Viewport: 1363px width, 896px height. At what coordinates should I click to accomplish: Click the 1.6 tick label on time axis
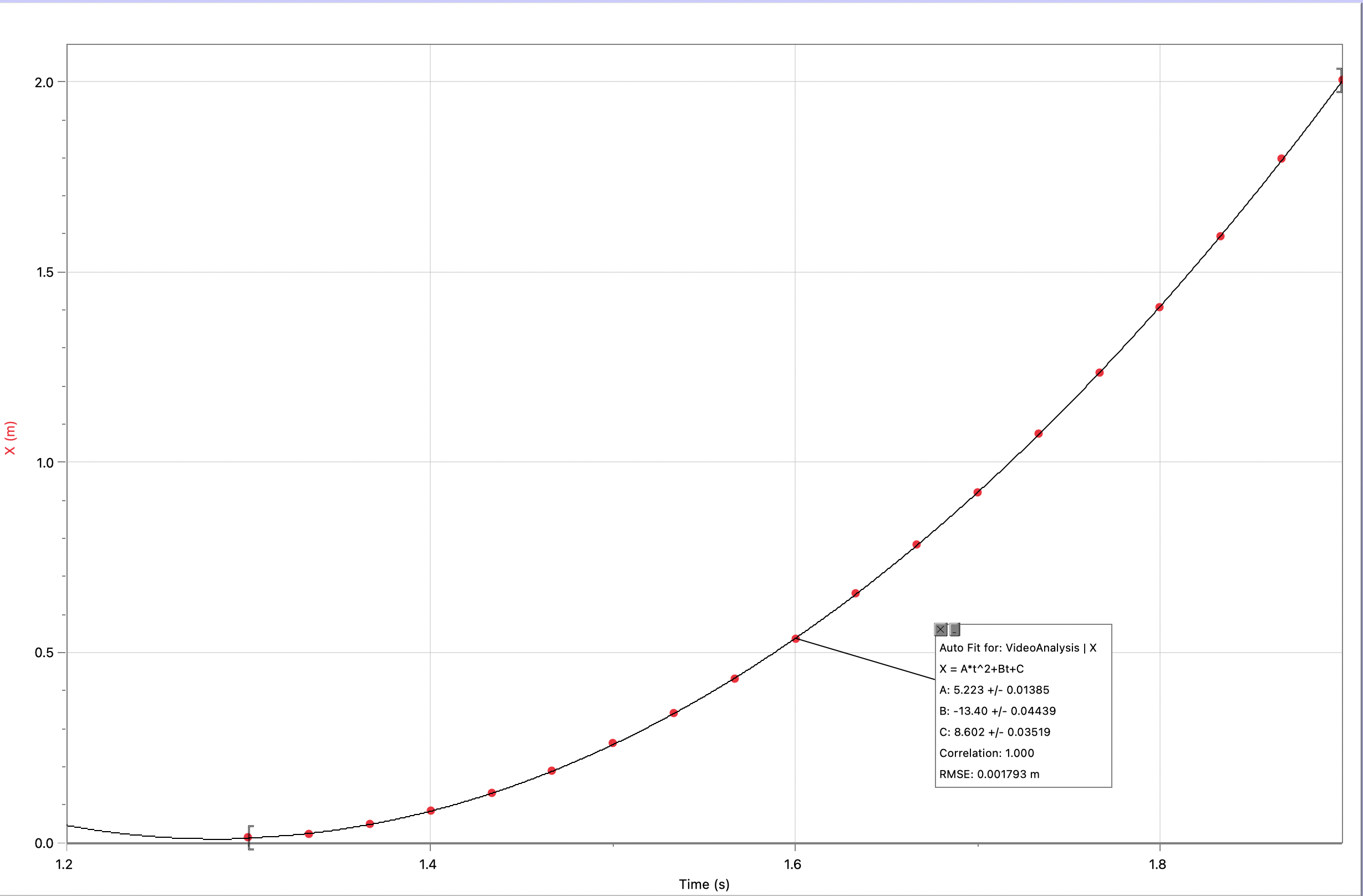[794, 864]
